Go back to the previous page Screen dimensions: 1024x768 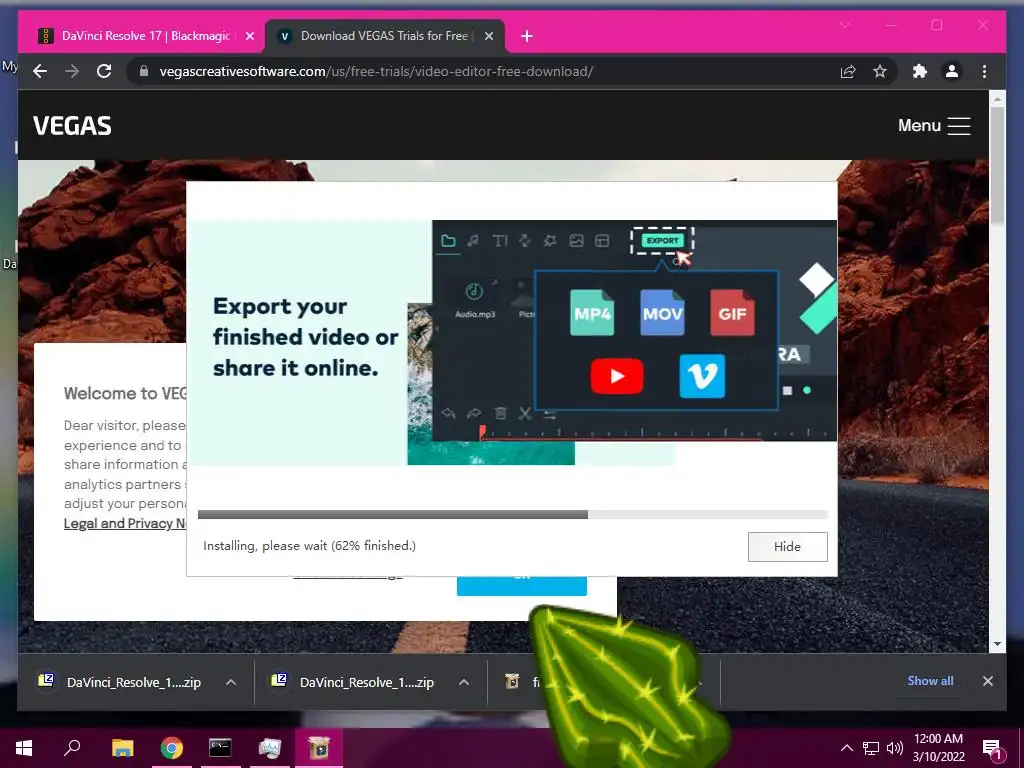point(40,71)
